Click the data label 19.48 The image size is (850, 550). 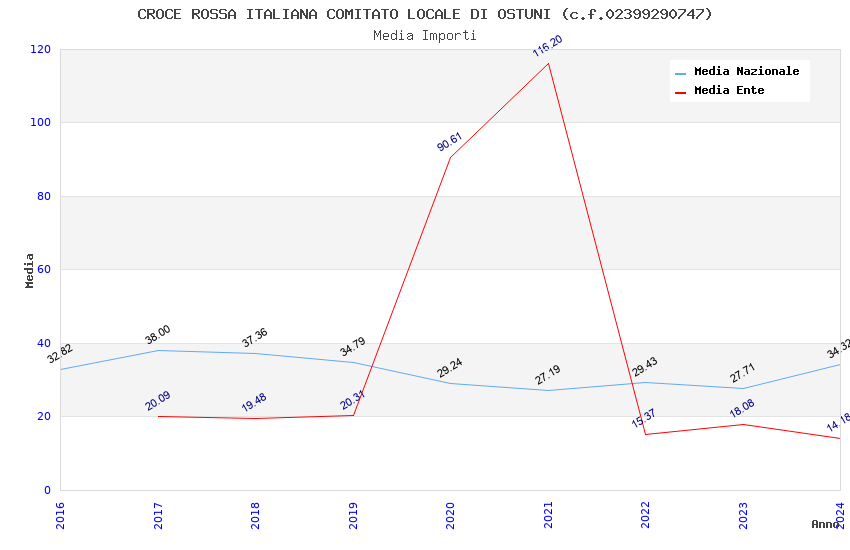click(254, 403)
